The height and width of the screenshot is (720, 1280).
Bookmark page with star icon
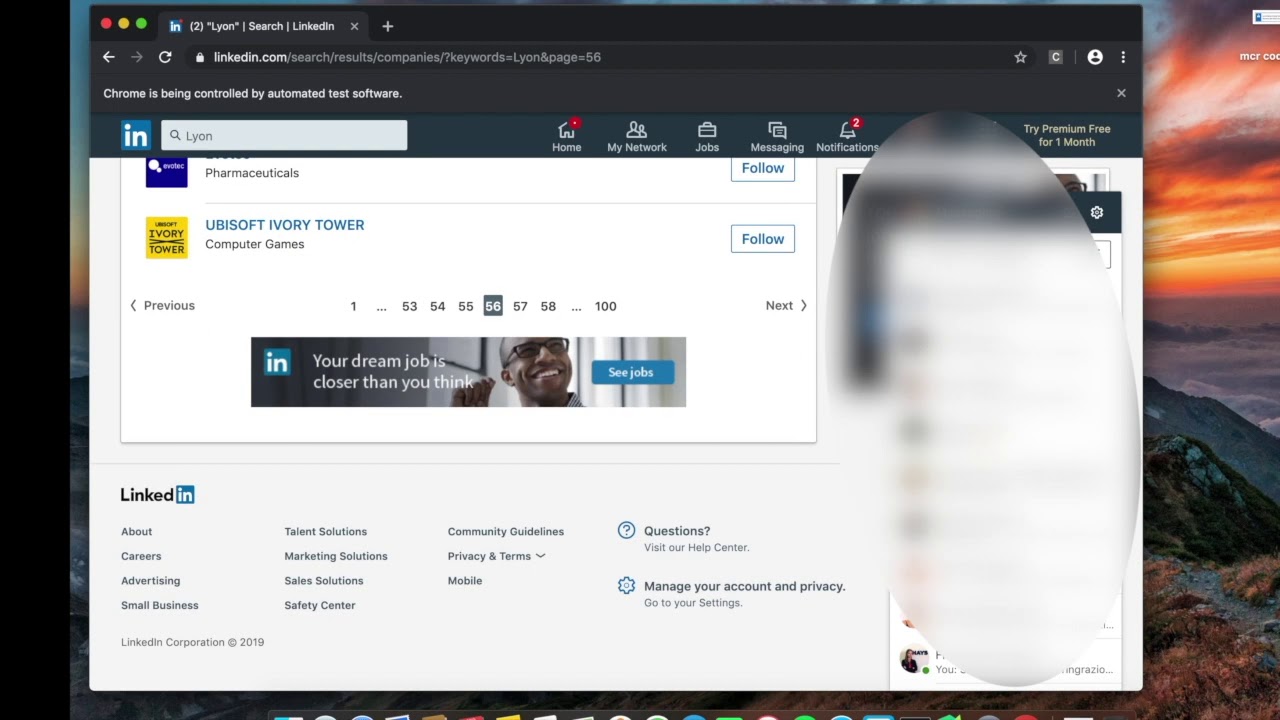[x=1020, y=57]
